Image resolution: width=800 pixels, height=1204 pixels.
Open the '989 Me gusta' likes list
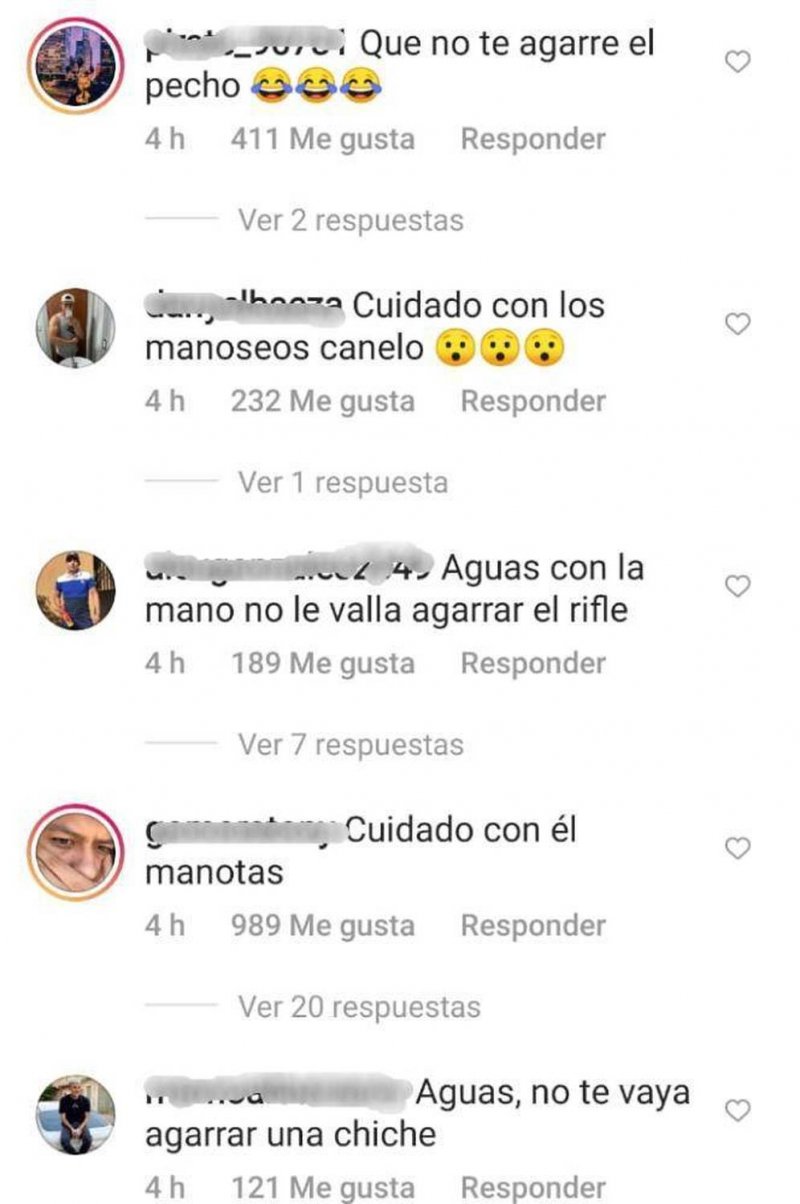click(x=322, y=925)
